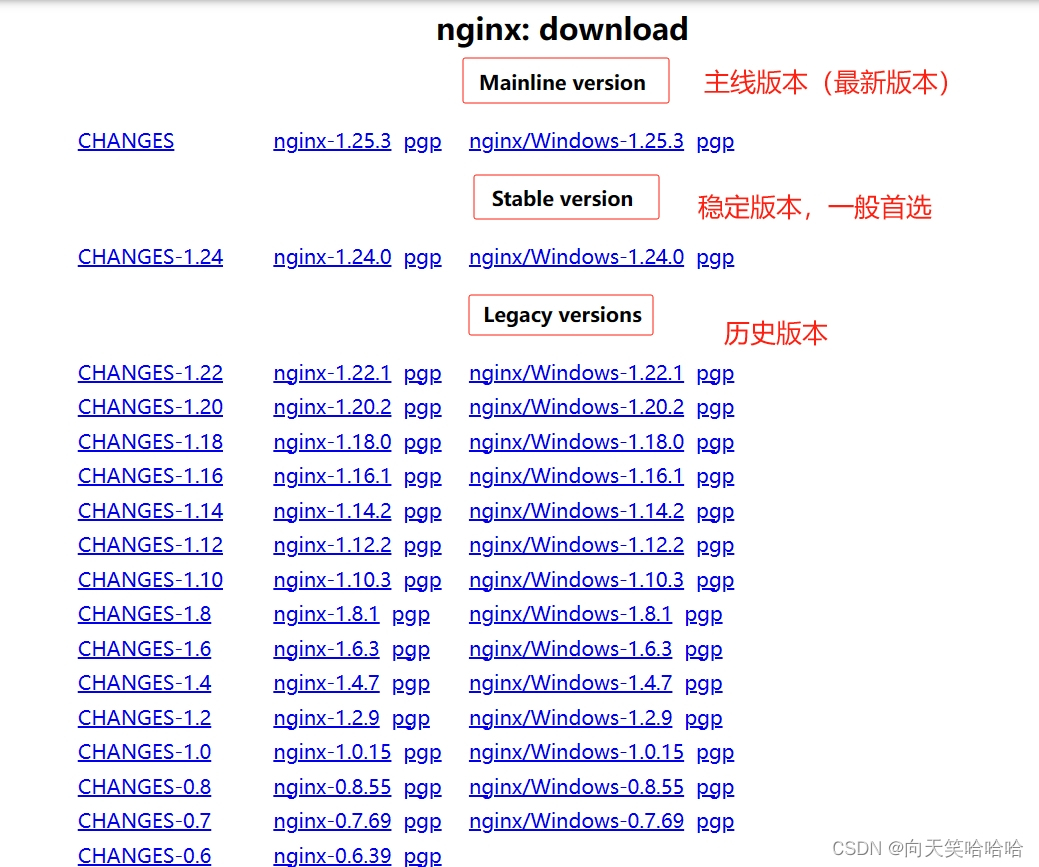This screenshot has height=867, width=1039.
Task: Open pgp signature for nginx-1.16.1
Action: [x=422, y=476]
